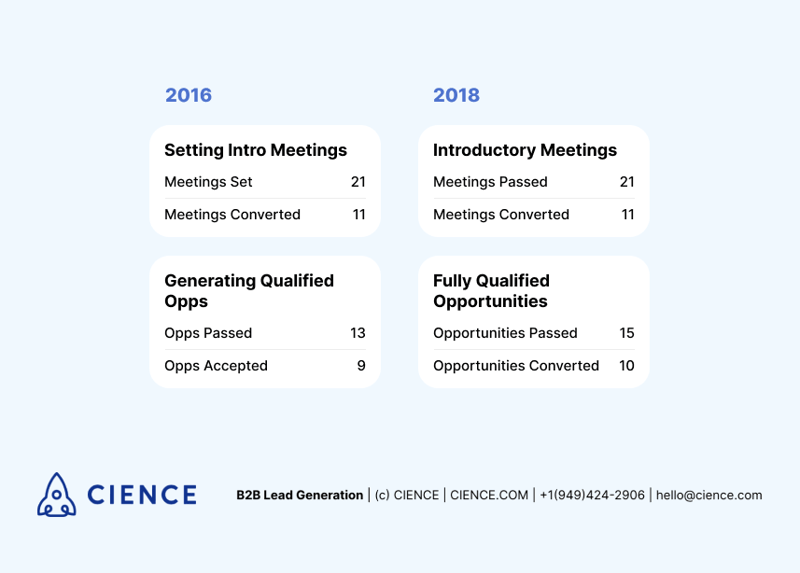Open the Introductory Meetings card title
This screenshot has width=800, height=573.
tap(525, 150)
